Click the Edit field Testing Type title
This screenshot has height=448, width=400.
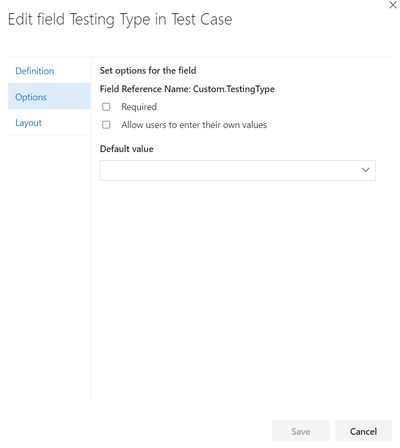(x=120, y=19)
